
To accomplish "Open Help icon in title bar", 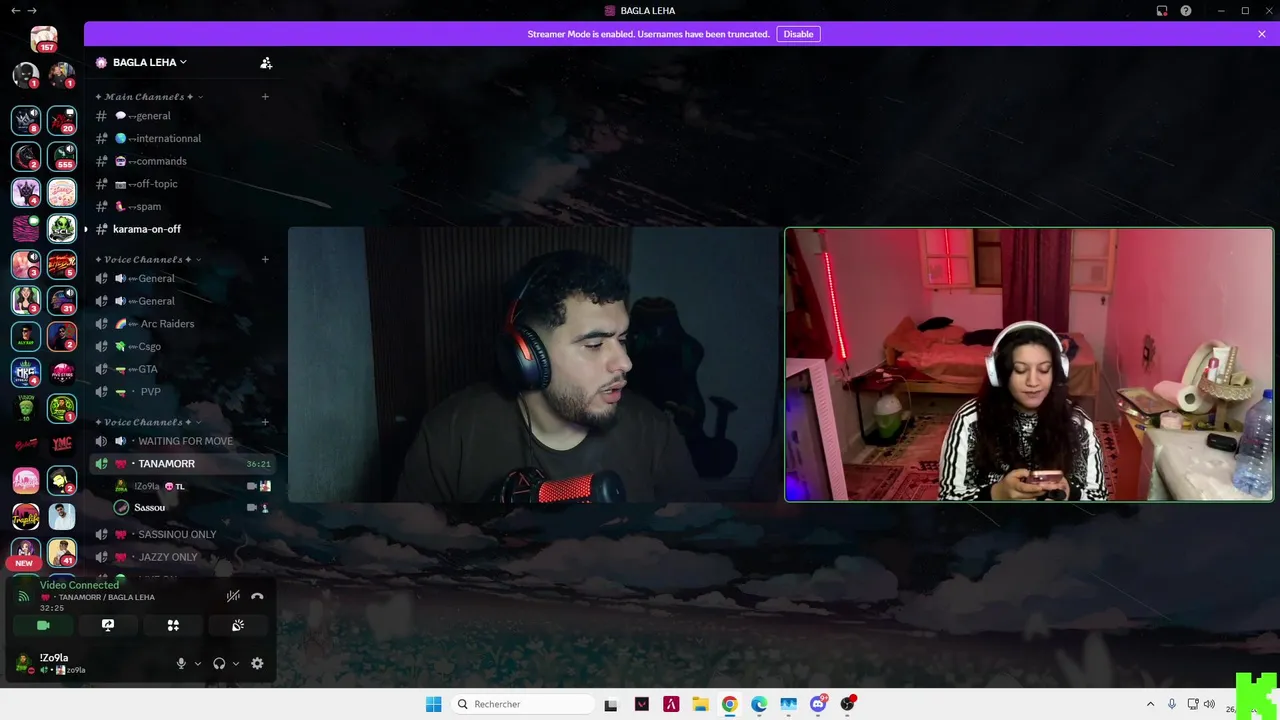I will pos(1186,11).
